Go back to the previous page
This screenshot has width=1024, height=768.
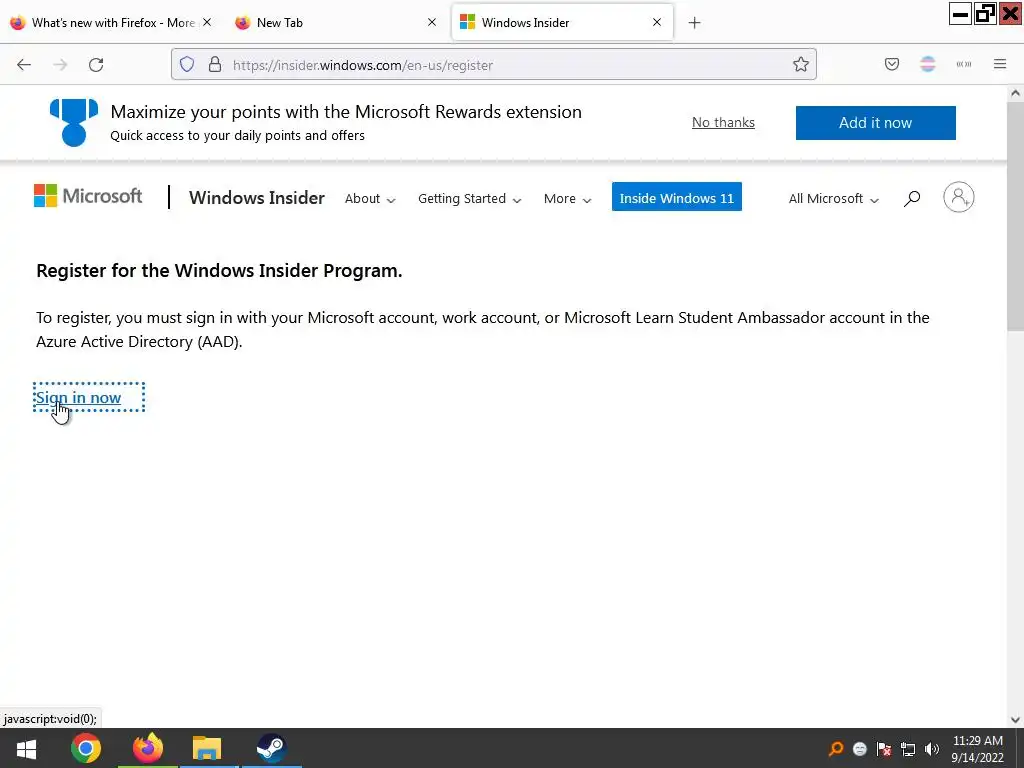(x=24, y=65)
